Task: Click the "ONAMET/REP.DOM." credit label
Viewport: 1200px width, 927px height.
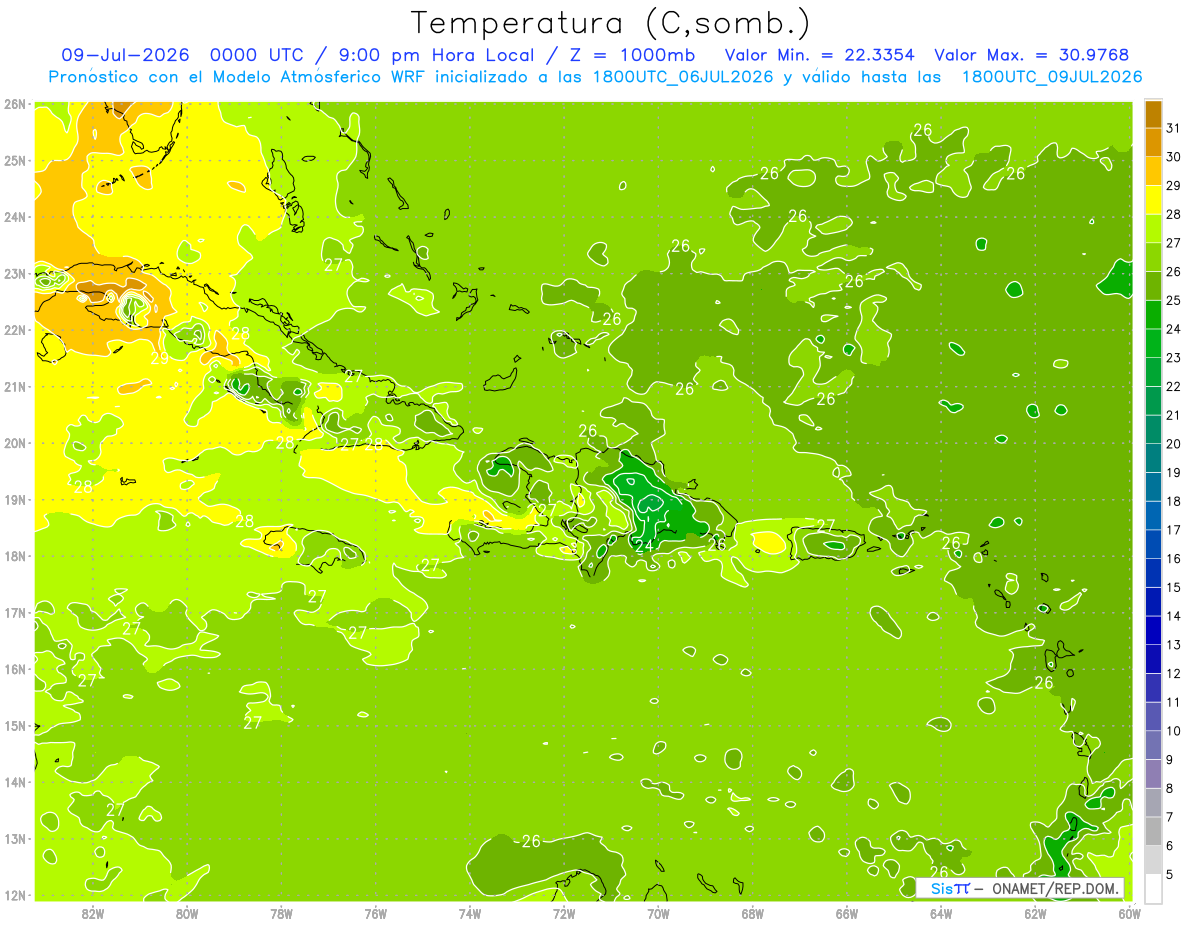Action: pos(1054,889)
